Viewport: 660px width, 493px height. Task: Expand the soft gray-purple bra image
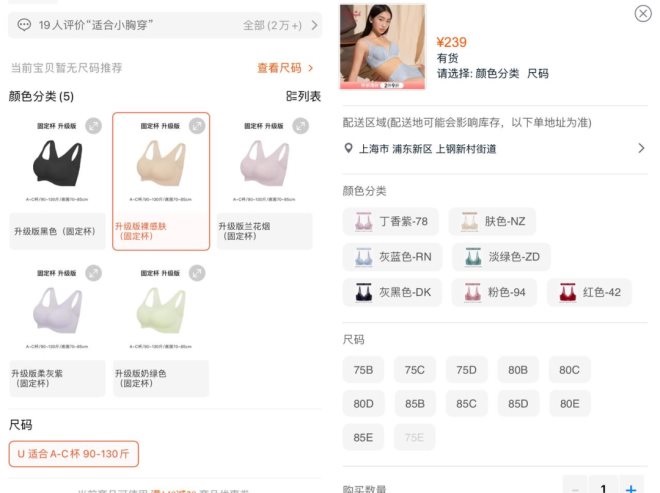pos(93,273)
